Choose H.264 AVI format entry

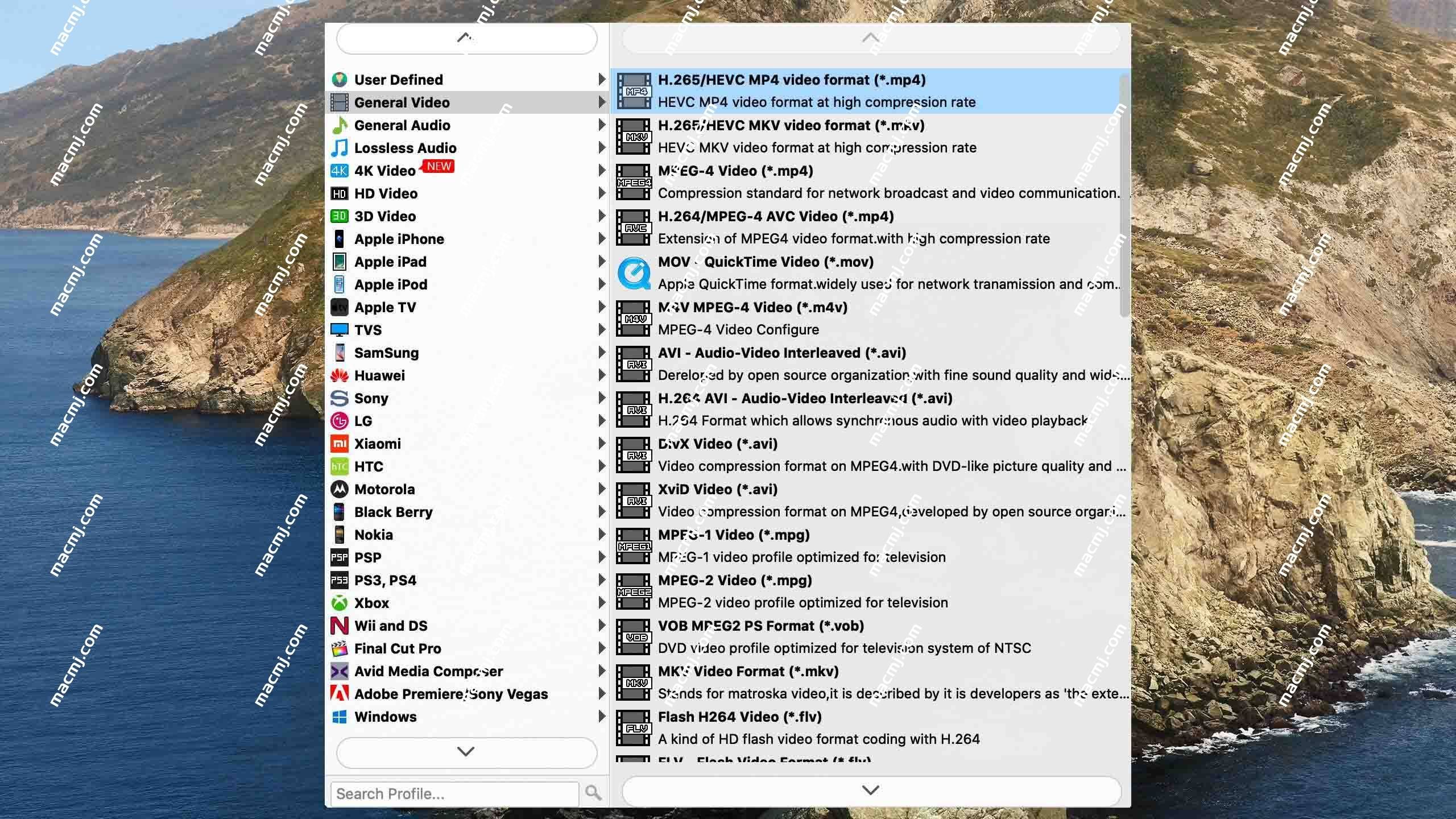pyautogui.click(x=870, y=409)
